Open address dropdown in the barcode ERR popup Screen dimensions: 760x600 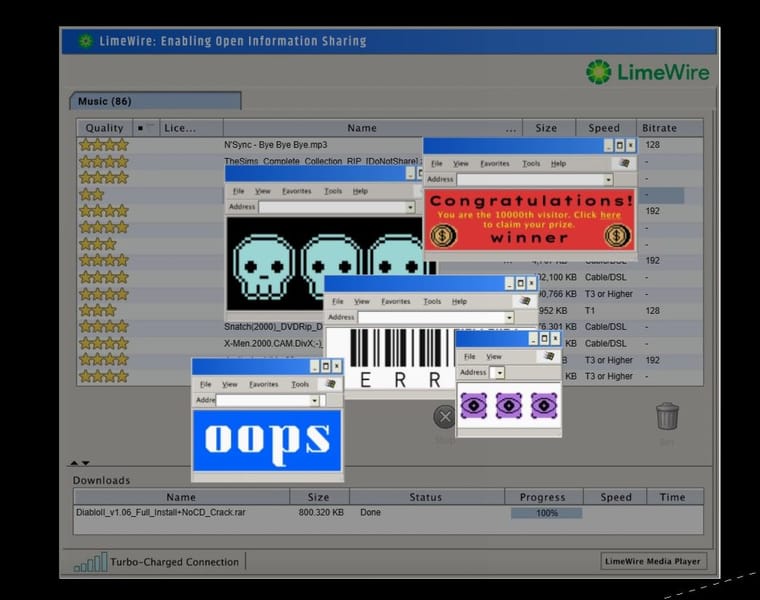(509, 317)
